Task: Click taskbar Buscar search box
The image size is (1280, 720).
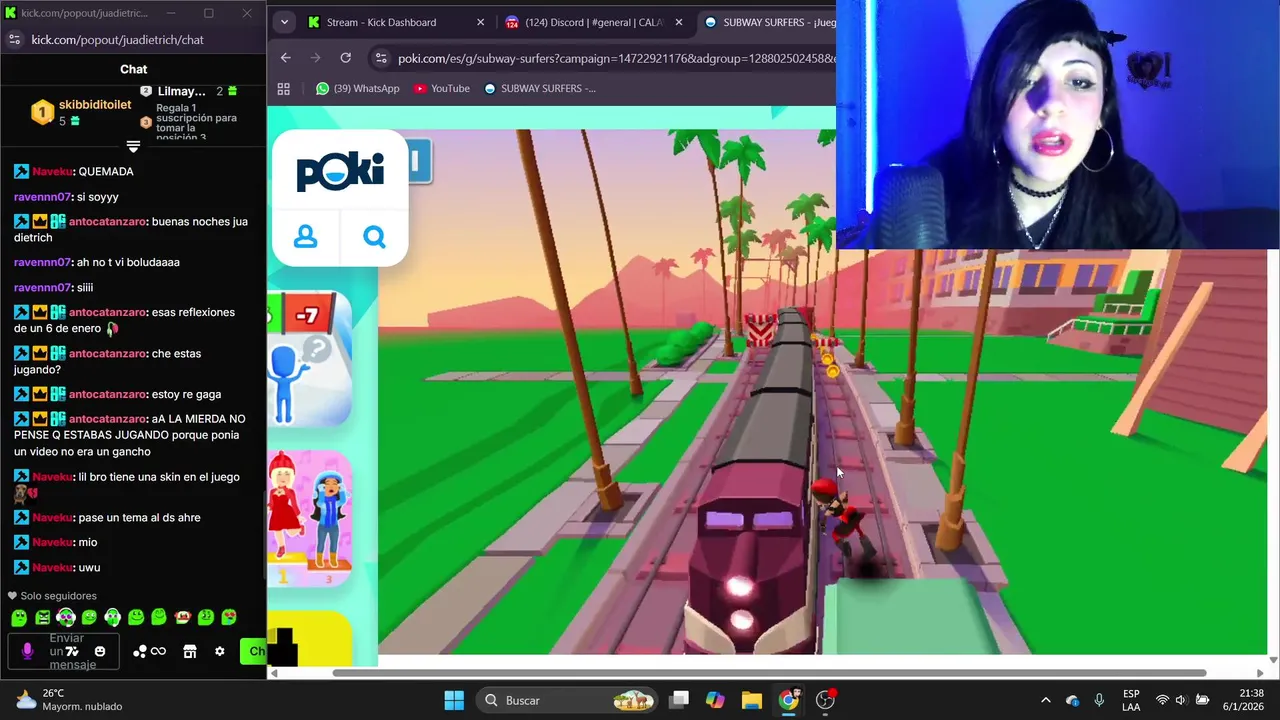Action: (568, 700)
